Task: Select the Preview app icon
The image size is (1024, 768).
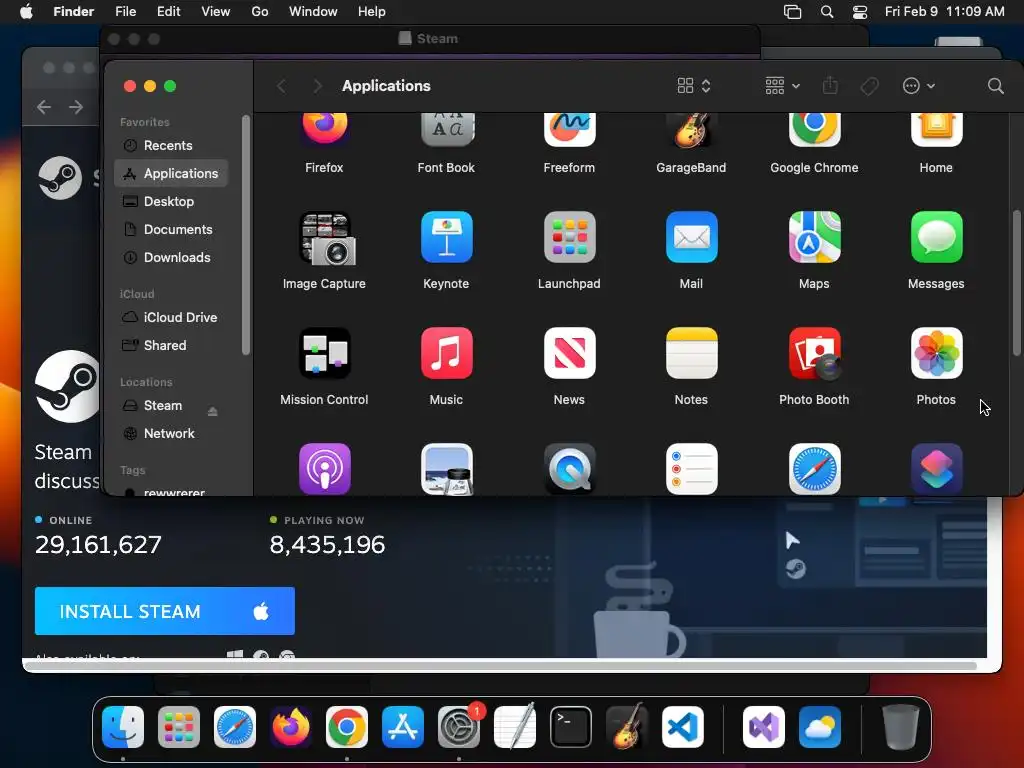Action: coord(447,469)
